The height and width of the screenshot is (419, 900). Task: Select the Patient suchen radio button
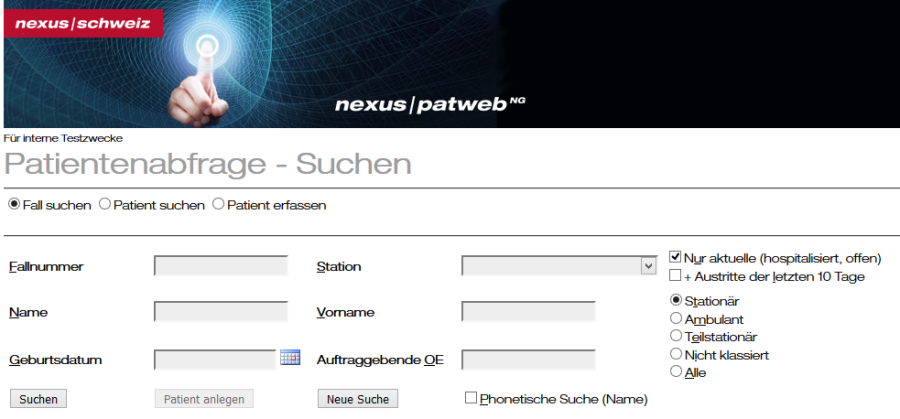click(x=104, y=204)
